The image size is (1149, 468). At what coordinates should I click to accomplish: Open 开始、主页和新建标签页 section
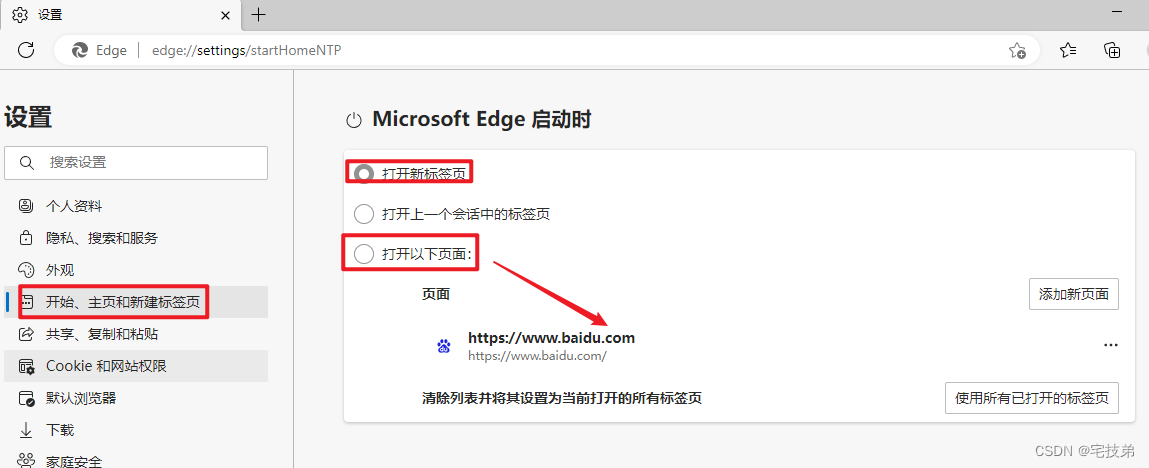coord(136,302)
